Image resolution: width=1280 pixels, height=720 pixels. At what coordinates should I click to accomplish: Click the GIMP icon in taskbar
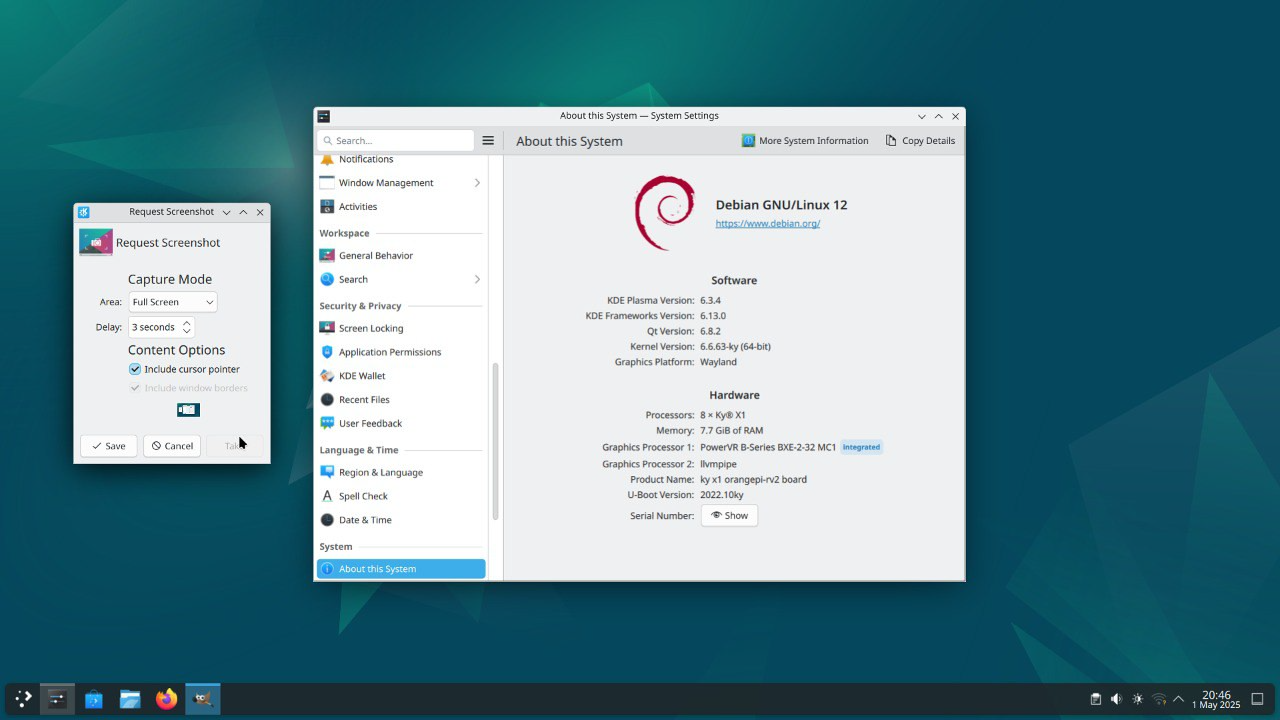(203, 699)
